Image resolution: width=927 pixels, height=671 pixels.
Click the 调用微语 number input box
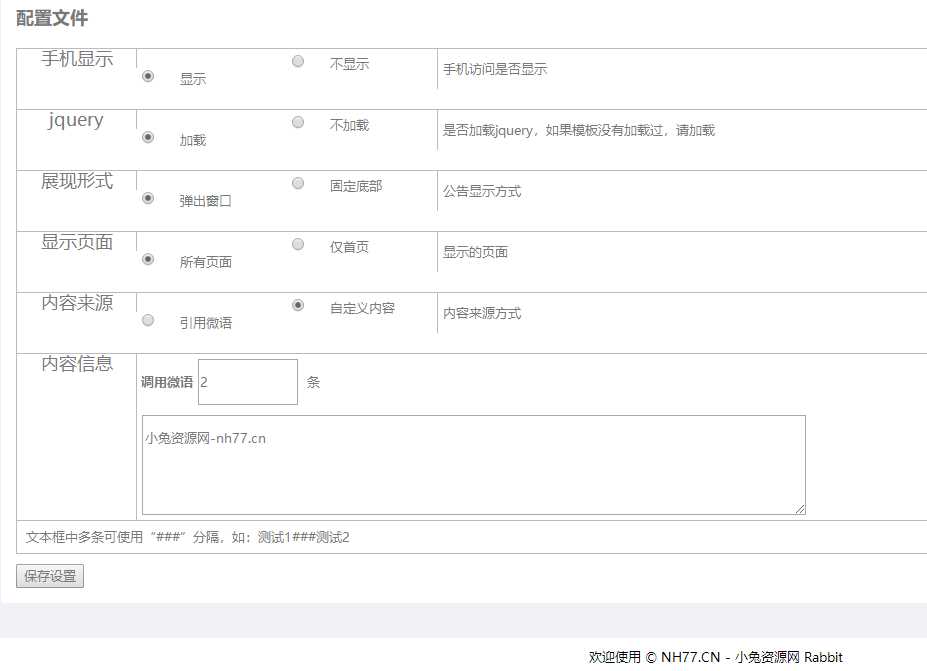click(x=247, y=381)
